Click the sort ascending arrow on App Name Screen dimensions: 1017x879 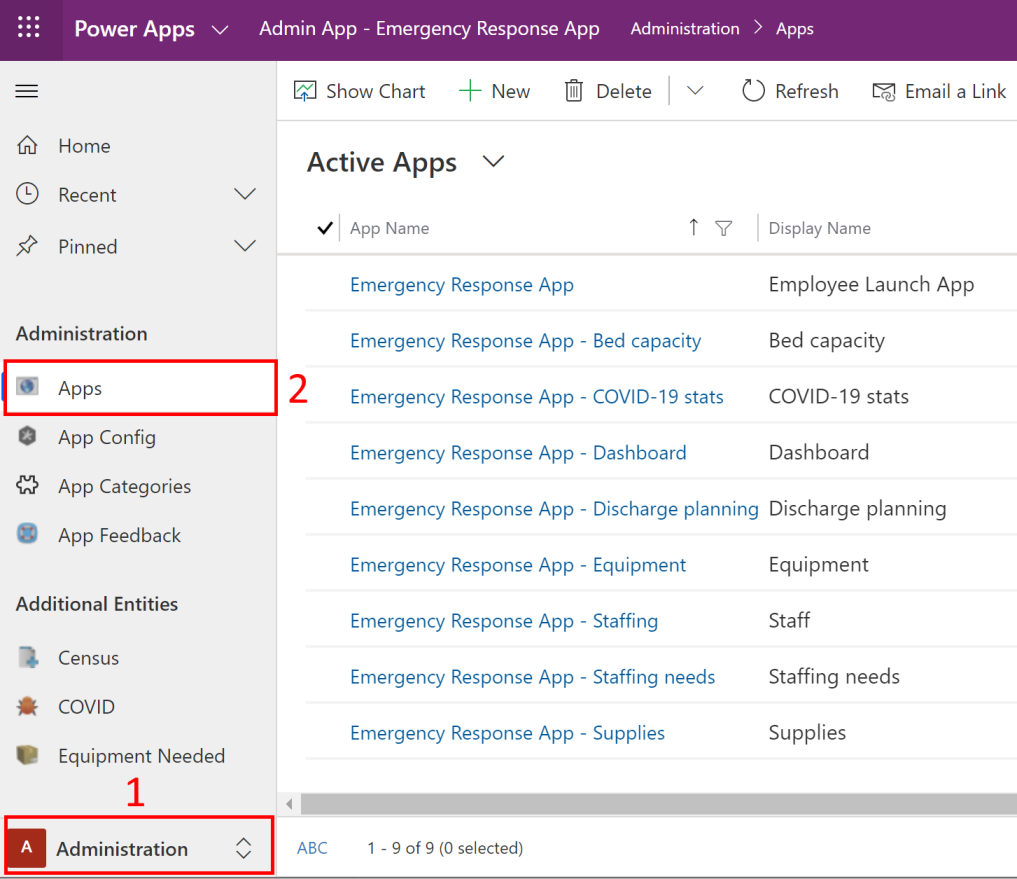click(693, 227)
